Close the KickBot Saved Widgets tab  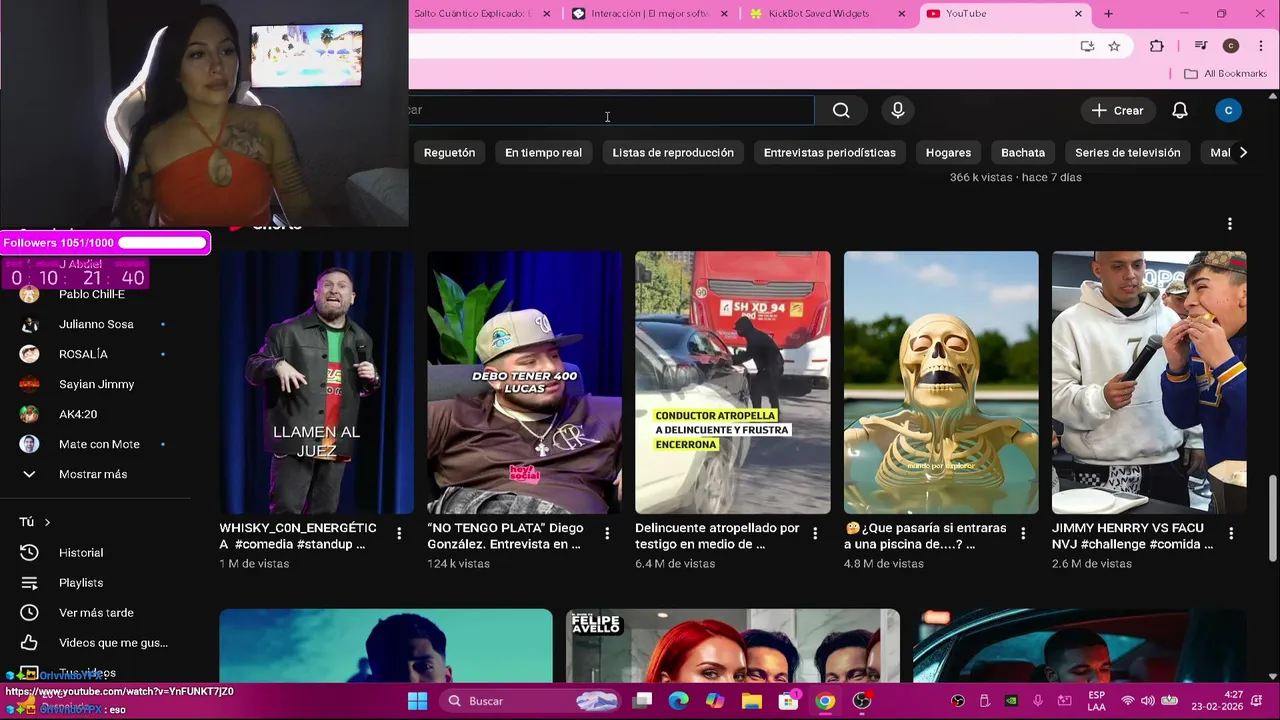coord(902,14)
